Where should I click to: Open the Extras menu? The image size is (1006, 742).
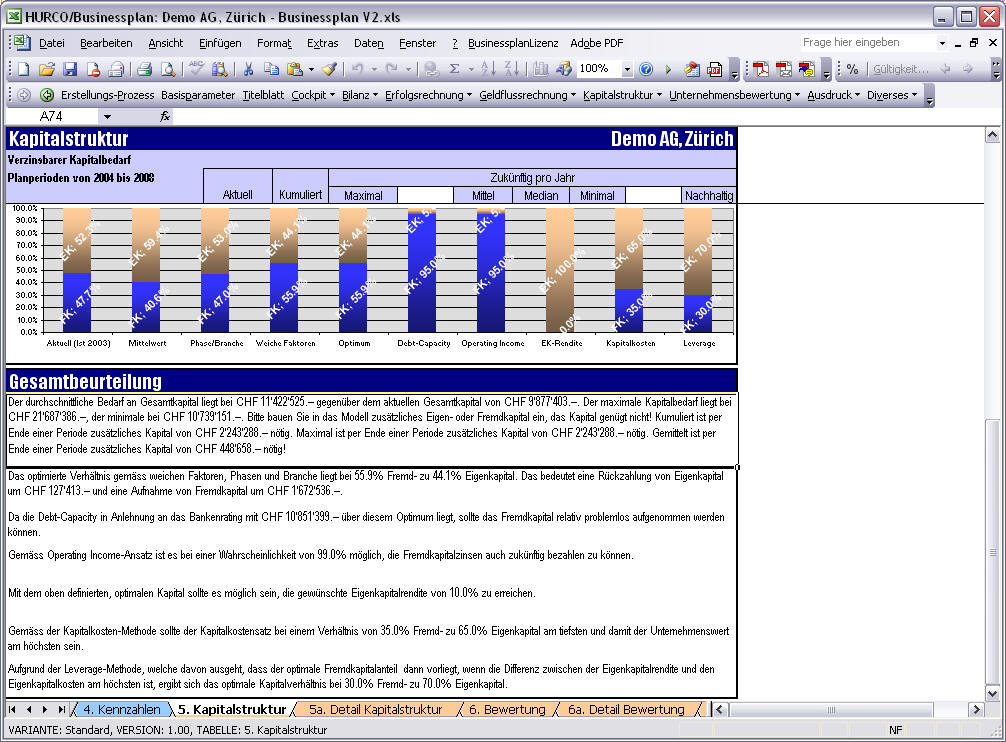pos(323,43)
